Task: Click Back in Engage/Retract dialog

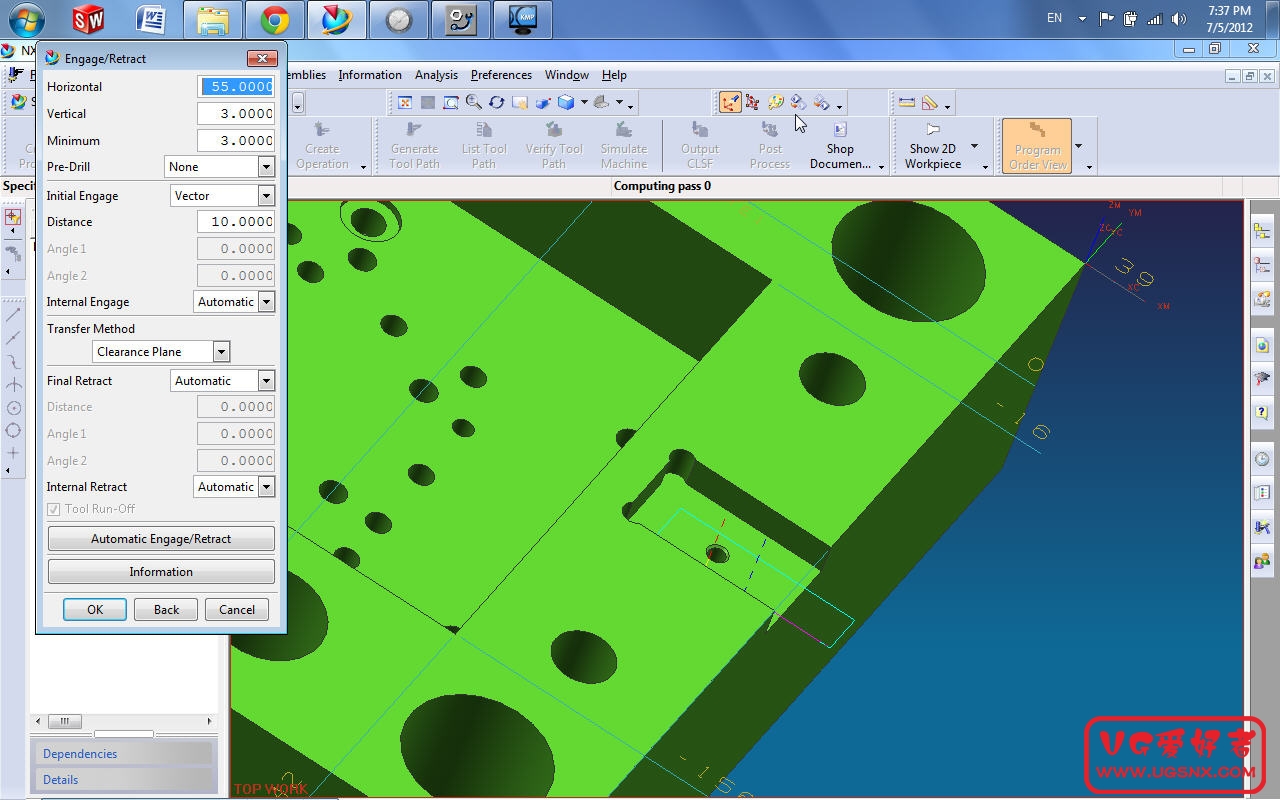Action: [x=167, y=610]
